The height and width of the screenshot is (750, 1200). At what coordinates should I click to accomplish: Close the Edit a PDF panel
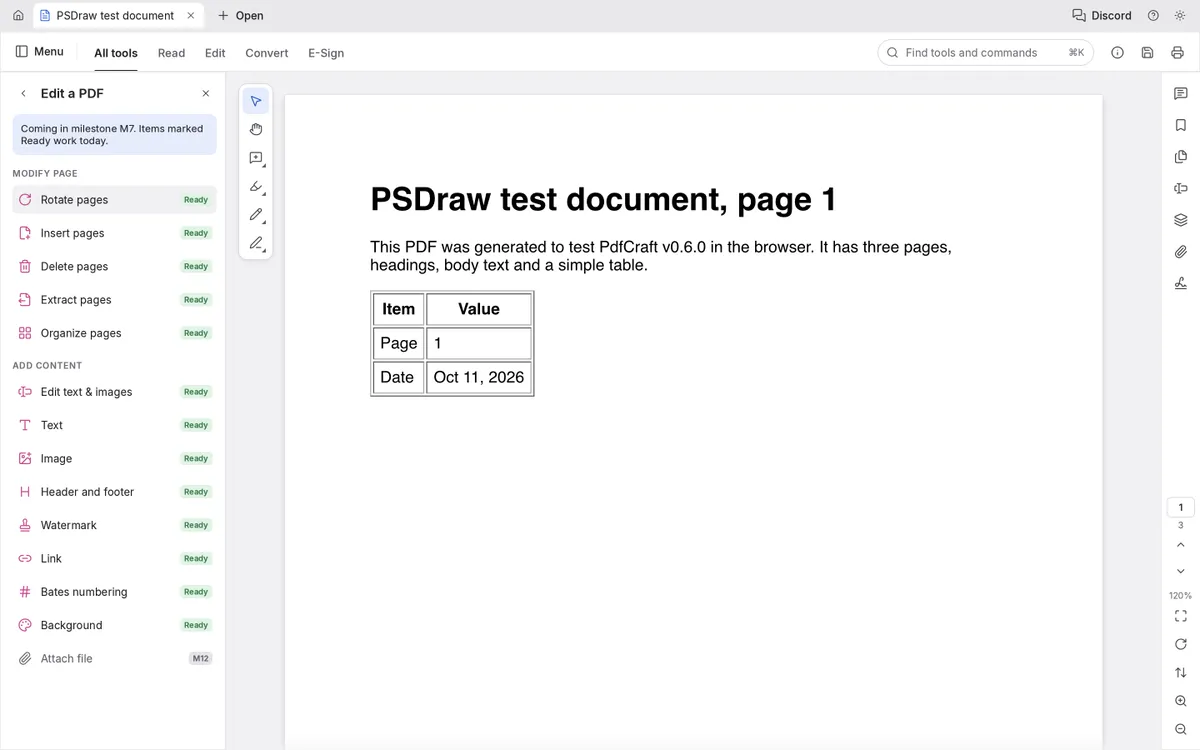(x=206, y=93)
